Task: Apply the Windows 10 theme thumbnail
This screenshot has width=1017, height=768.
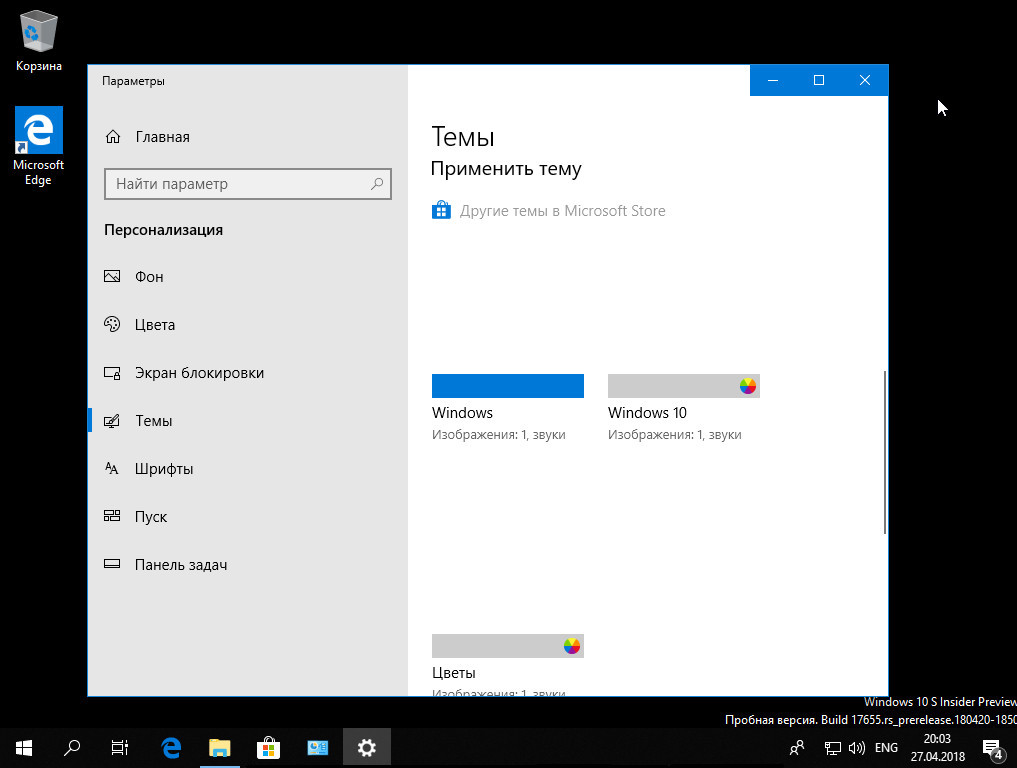Action: pos(684,386)
